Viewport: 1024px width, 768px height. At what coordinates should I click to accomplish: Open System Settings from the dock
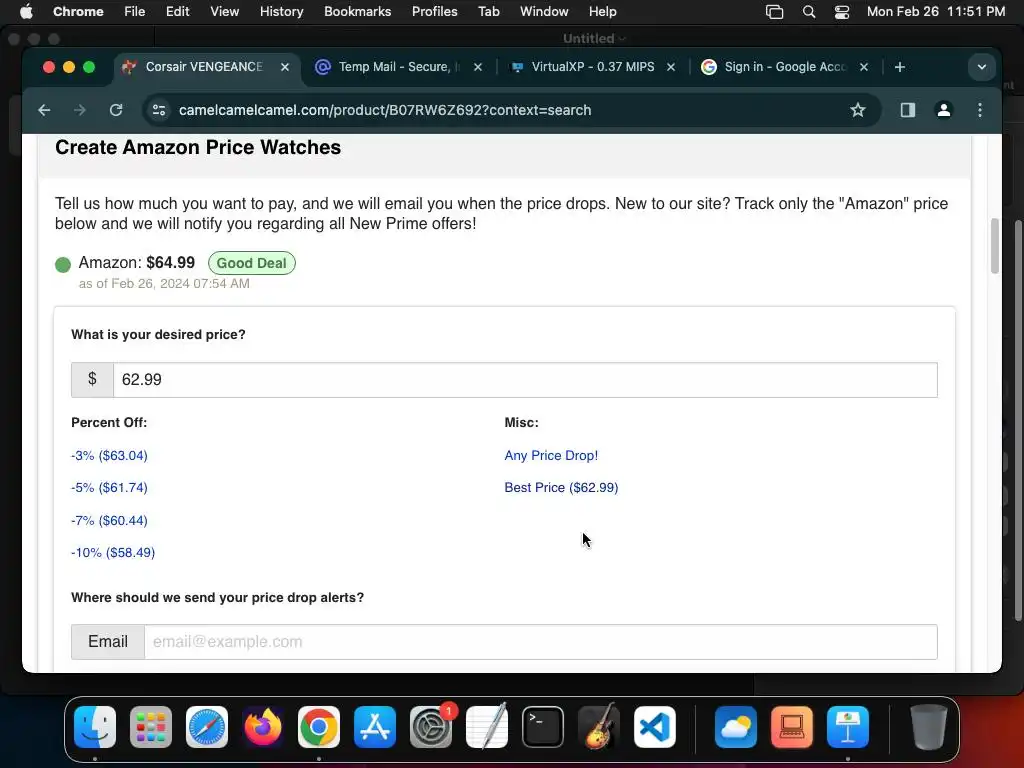(x=431, y=727)
